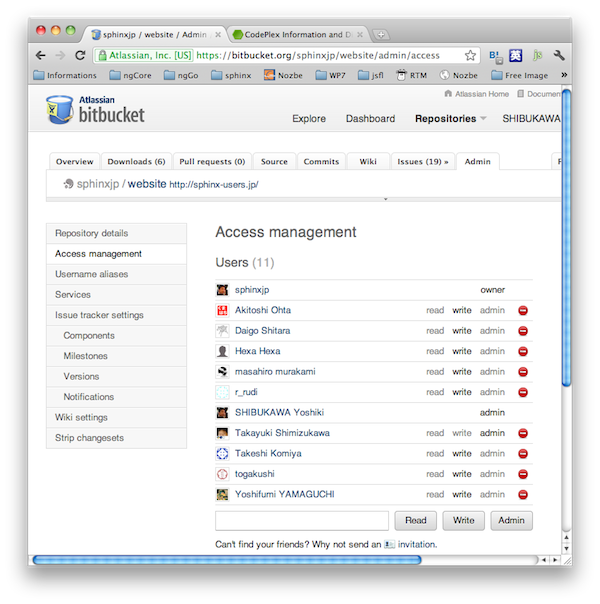
Task: Remove Daigo Shitara with the red minus icon
Action: click(x=523, y=331)
